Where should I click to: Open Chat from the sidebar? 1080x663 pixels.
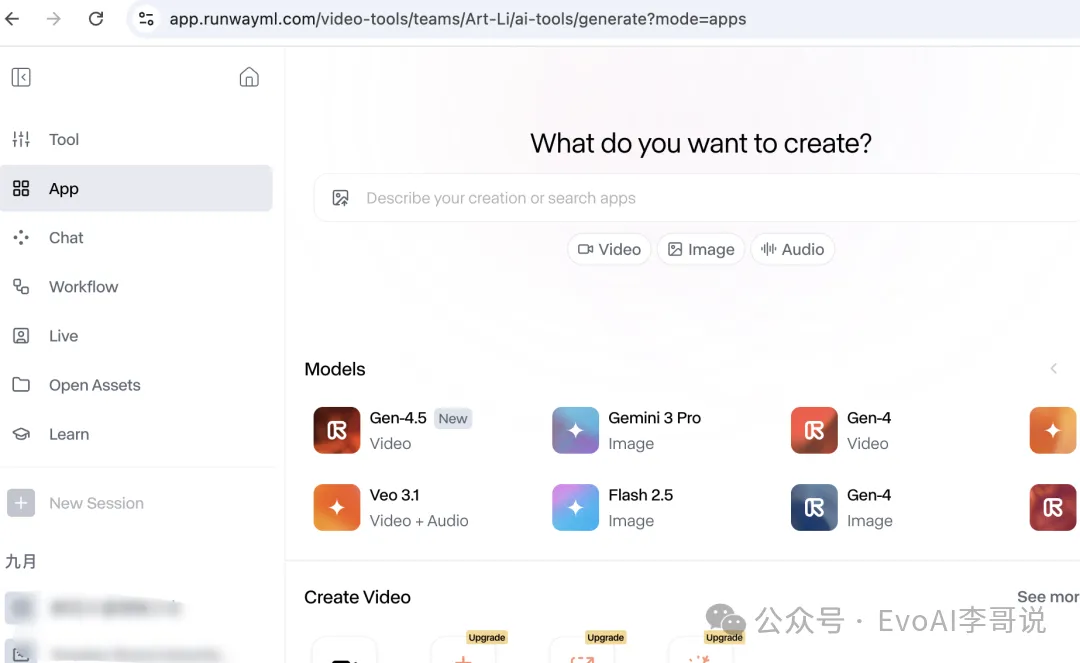pos(136,238)
